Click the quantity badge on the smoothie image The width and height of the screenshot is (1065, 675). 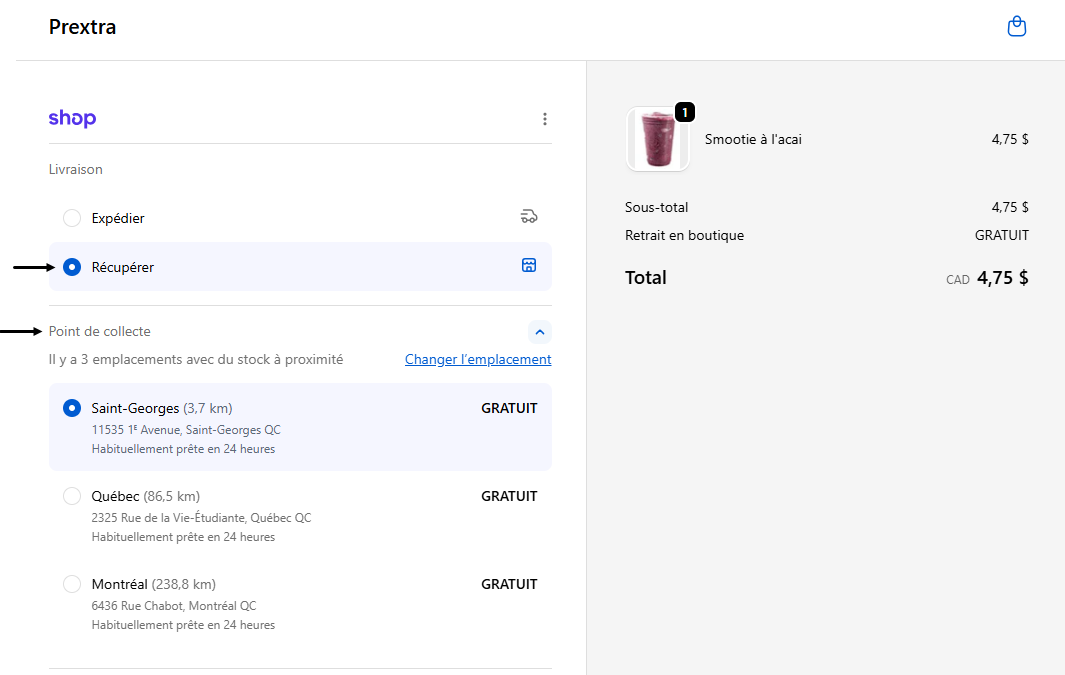tap(685, 112)
